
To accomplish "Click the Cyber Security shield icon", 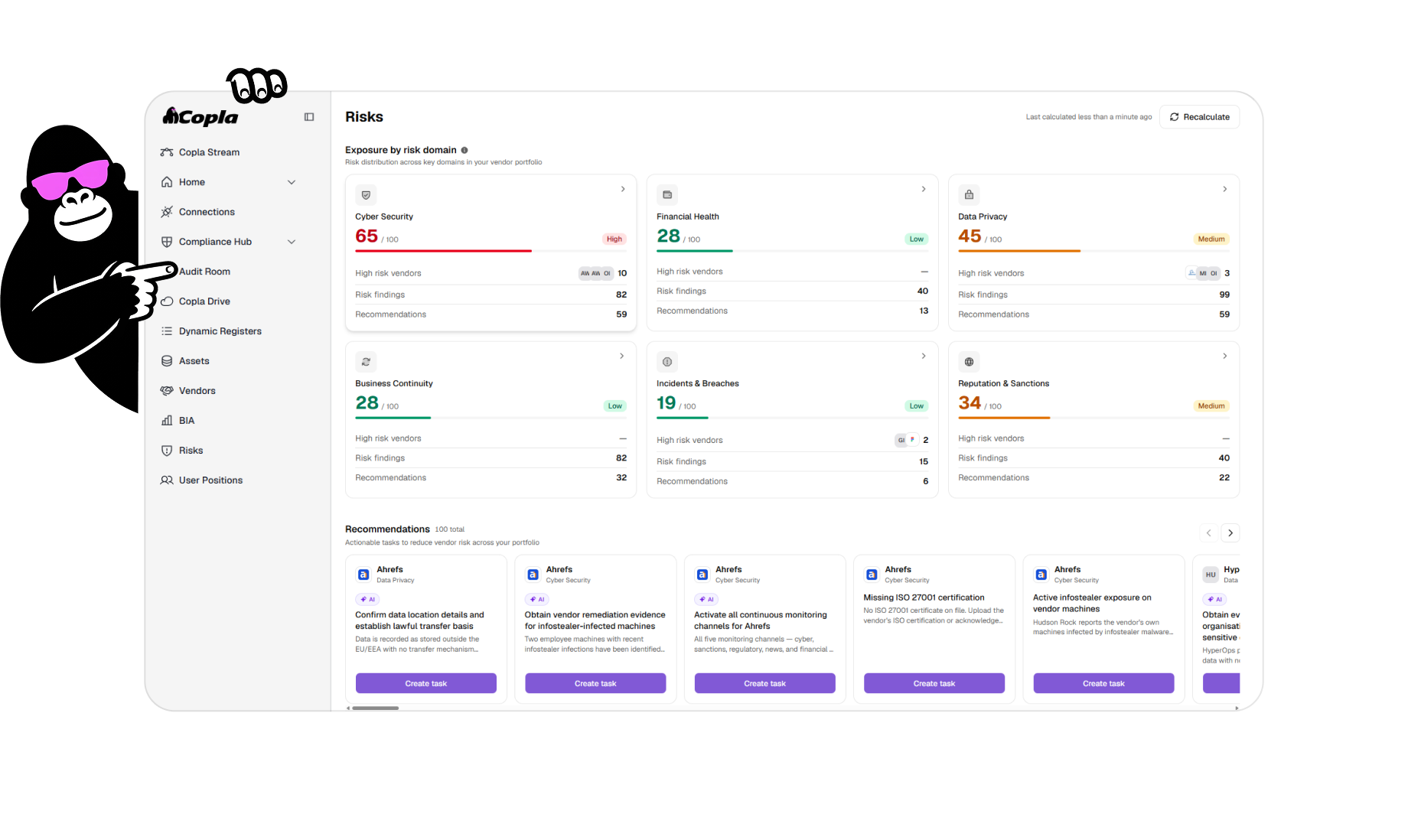I will pos(366,195).
